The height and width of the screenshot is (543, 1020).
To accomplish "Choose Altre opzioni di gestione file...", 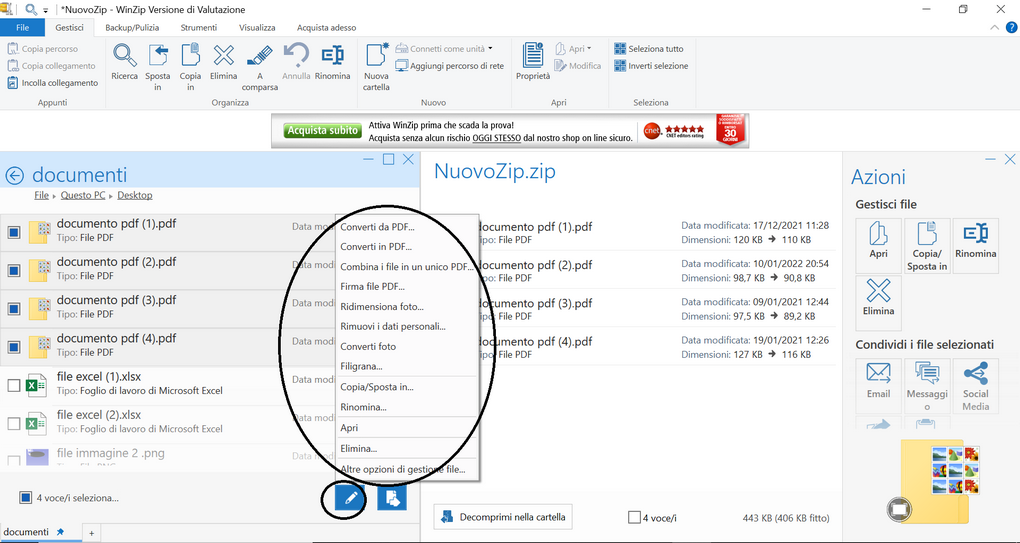I will pyautogui.click(x=407, y=470).
